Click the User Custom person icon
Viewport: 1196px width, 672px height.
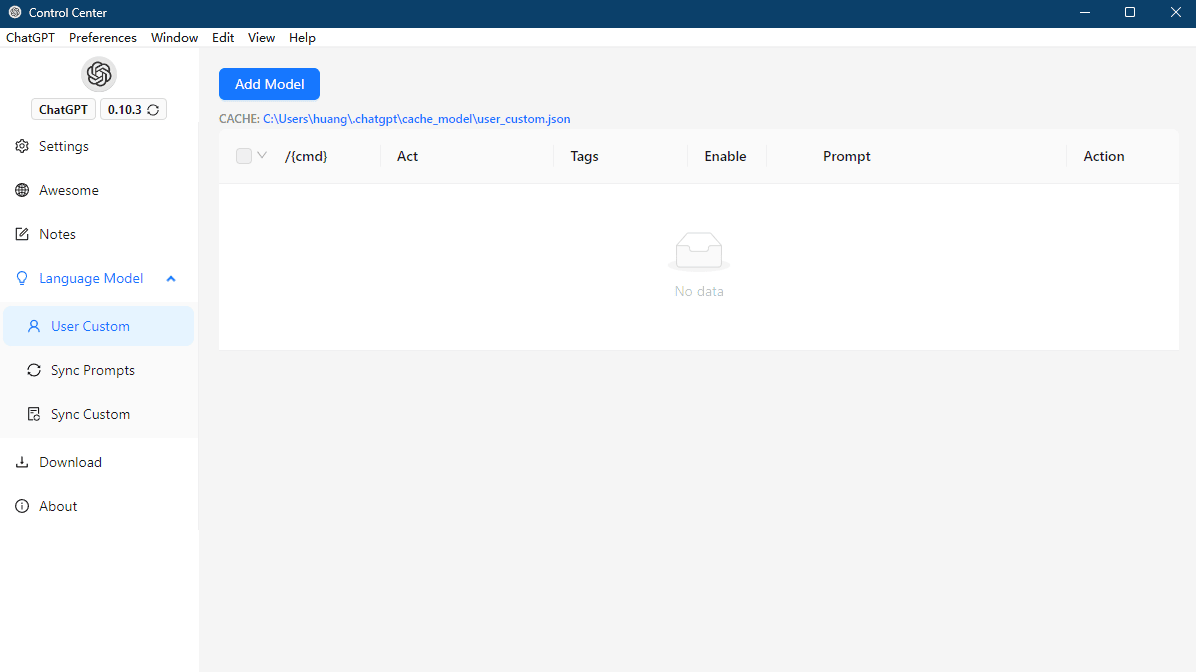(33, 326)
